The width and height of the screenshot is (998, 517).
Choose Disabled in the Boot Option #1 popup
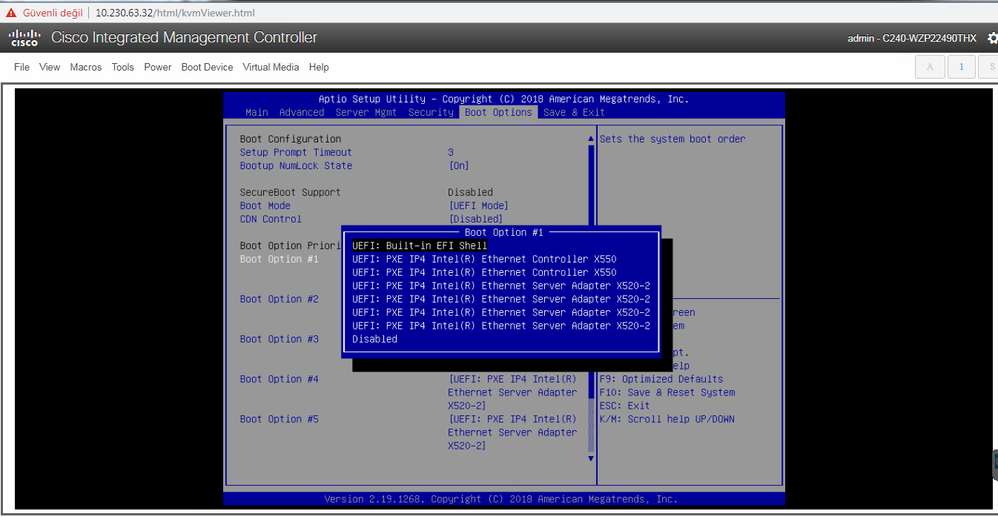[x=375, y=339]
